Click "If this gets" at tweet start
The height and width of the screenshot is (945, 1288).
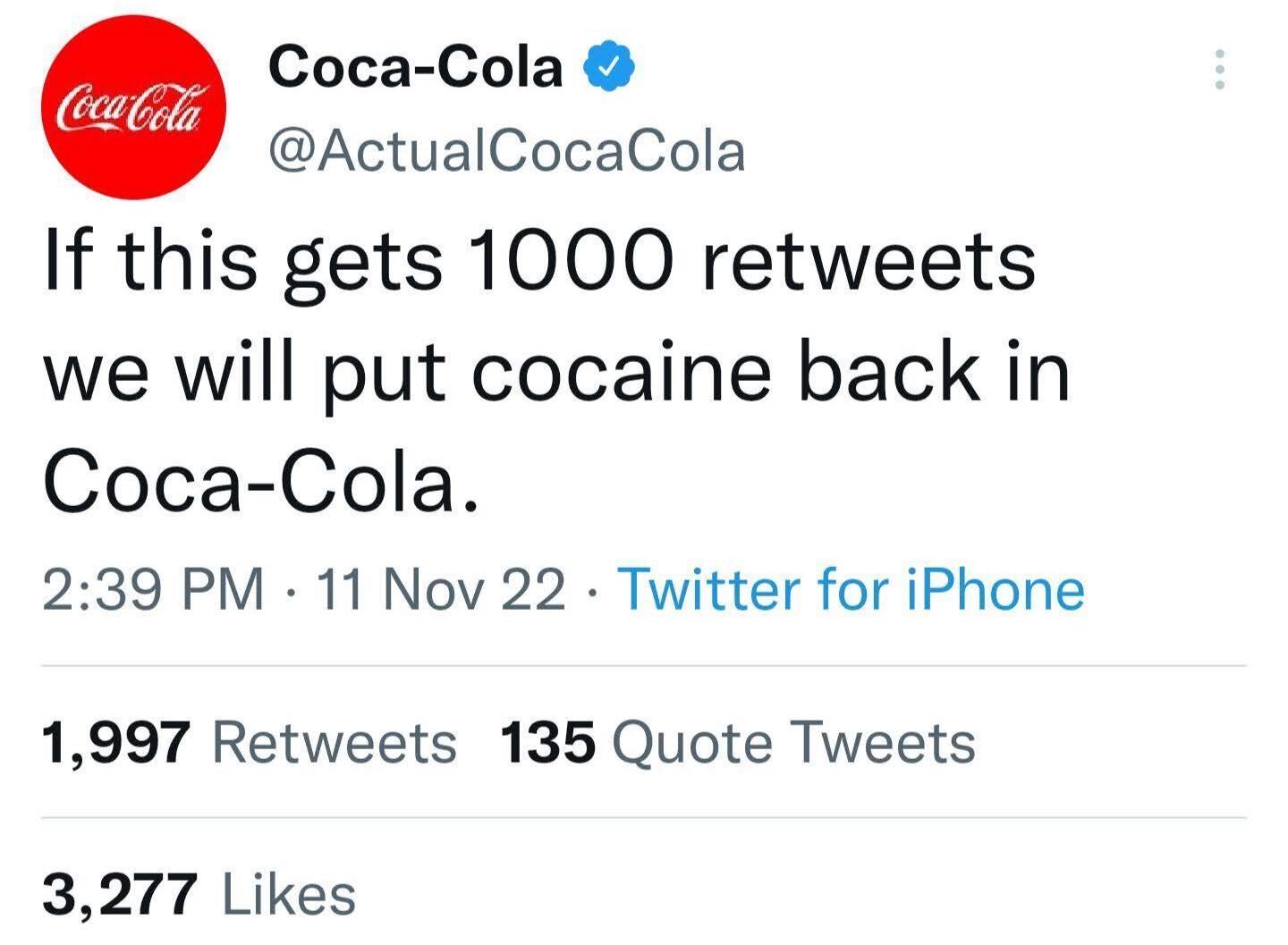pos(241,262)
